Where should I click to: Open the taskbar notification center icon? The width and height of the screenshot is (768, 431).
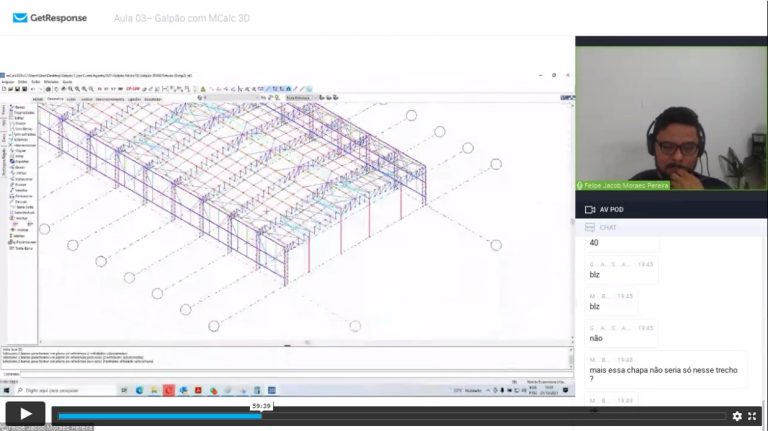pyautogui.click(x=566, y=390)
